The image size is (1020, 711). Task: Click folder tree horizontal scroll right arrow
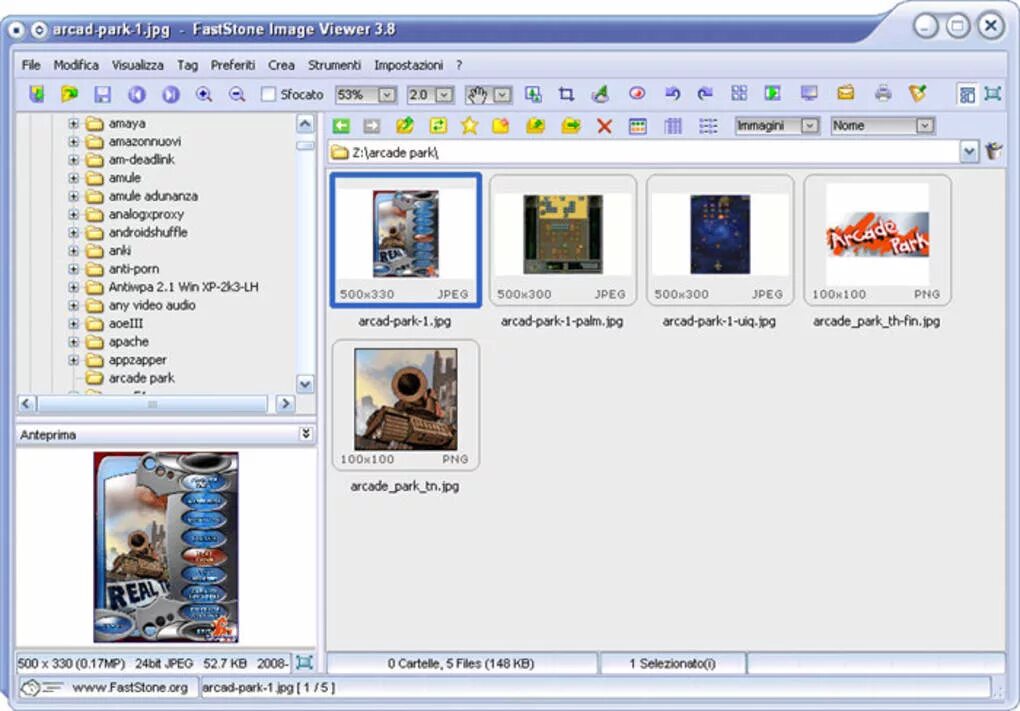pos(285,403)
